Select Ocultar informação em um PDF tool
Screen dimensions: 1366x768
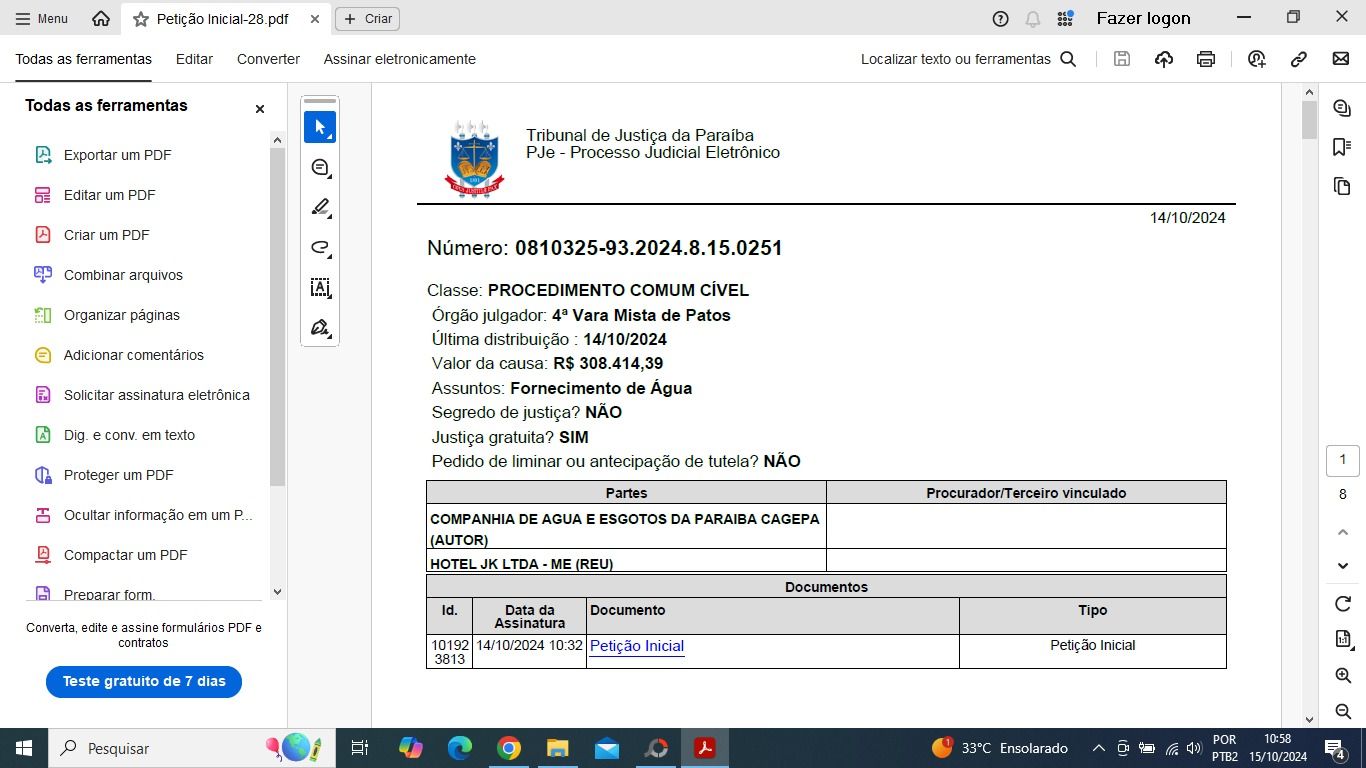[158, 515]
